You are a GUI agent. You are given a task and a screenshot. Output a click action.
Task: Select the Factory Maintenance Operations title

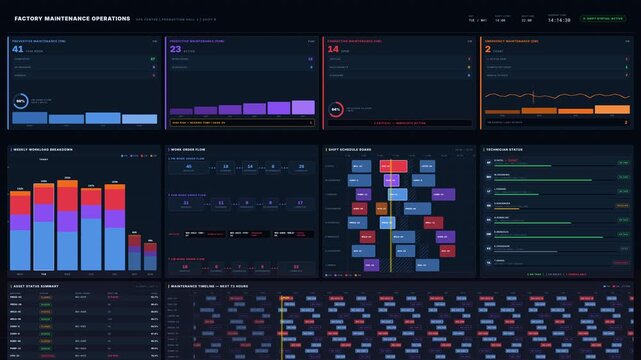[72, 19]
